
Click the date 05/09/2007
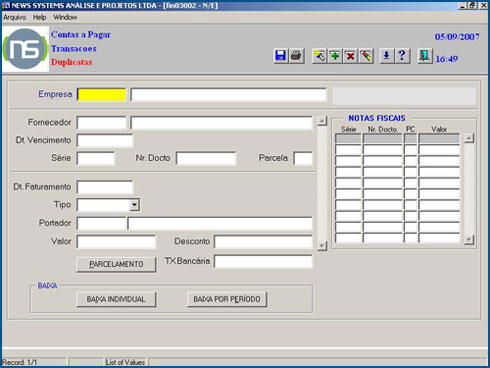457,37
